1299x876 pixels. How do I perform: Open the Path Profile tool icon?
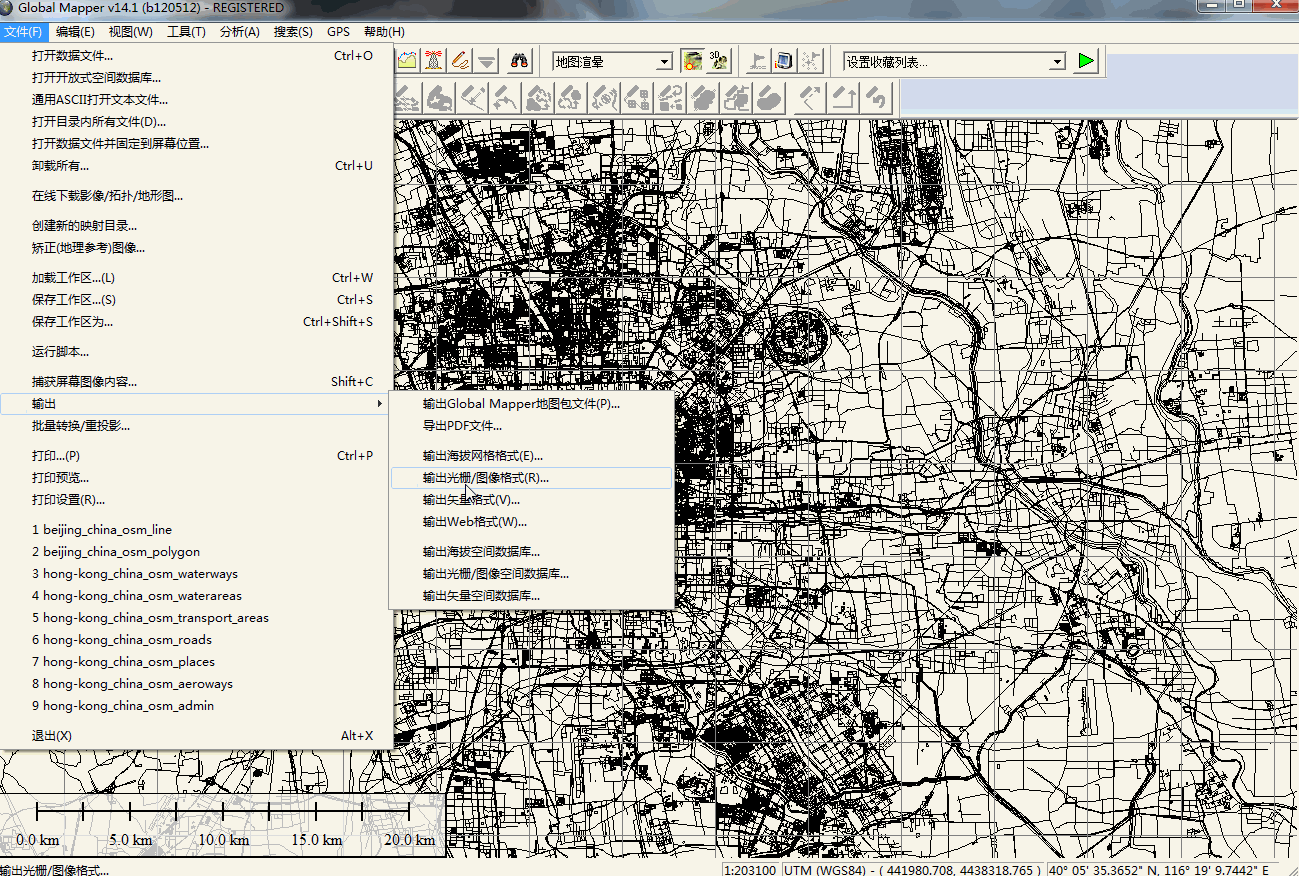point(406,61)
